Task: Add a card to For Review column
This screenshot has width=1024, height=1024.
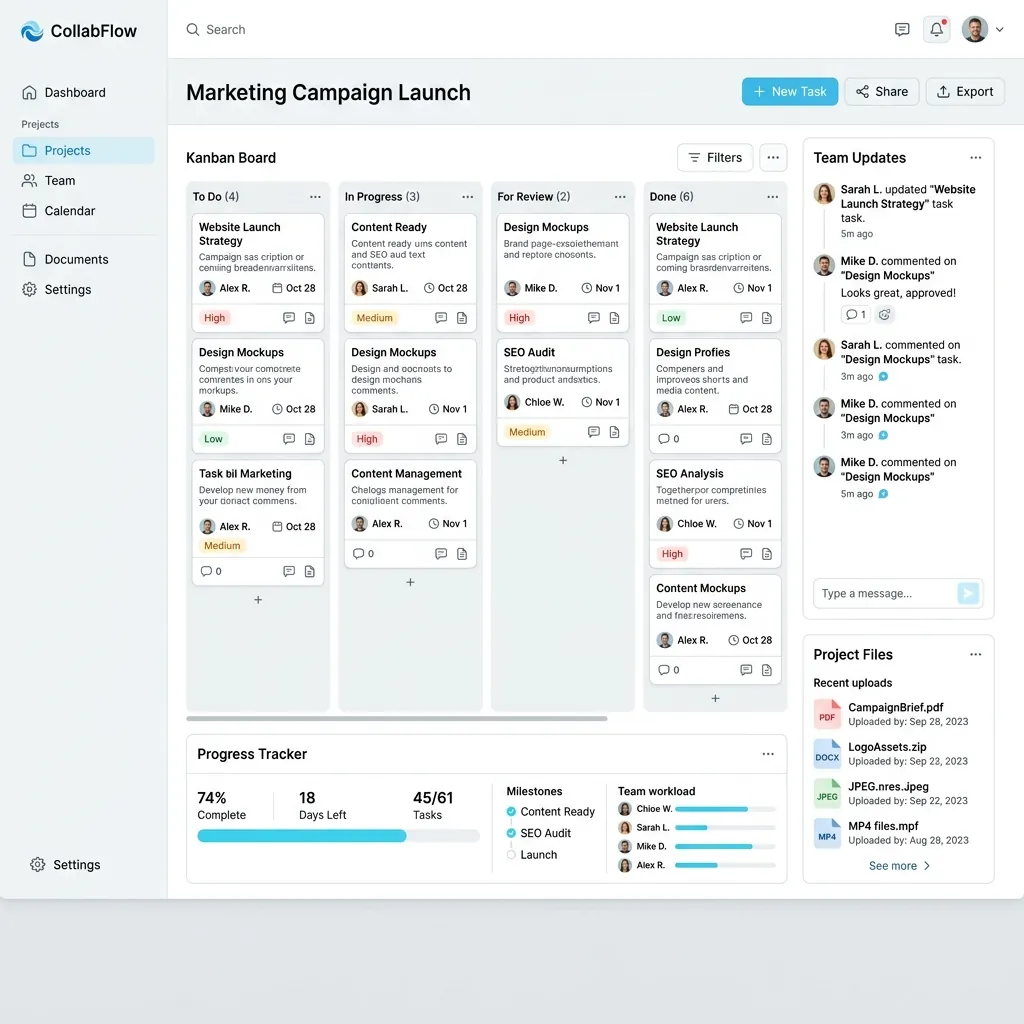Action: click(x=563, y=460)
